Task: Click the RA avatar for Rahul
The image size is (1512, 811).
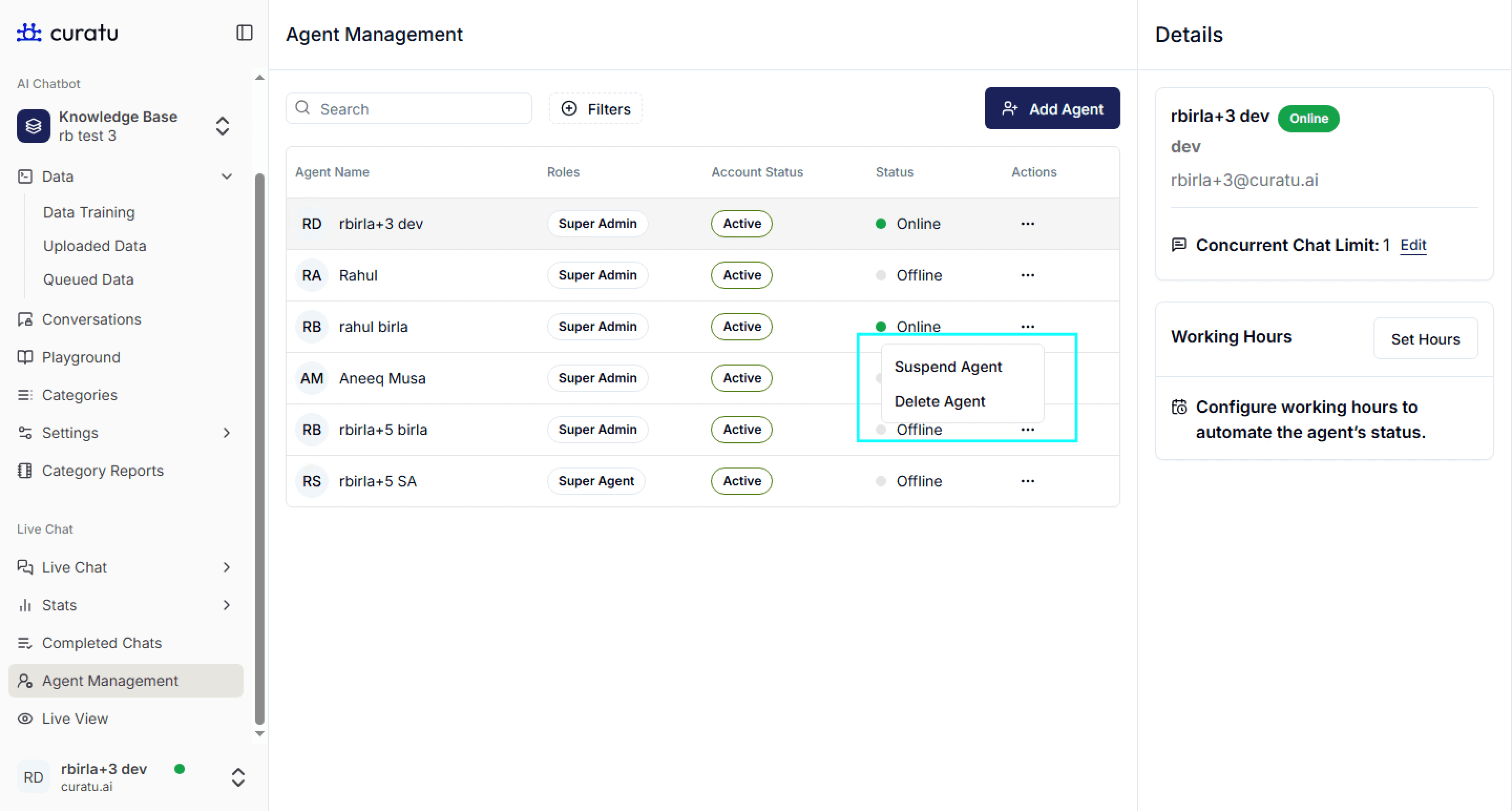Action: coord(312,275)
